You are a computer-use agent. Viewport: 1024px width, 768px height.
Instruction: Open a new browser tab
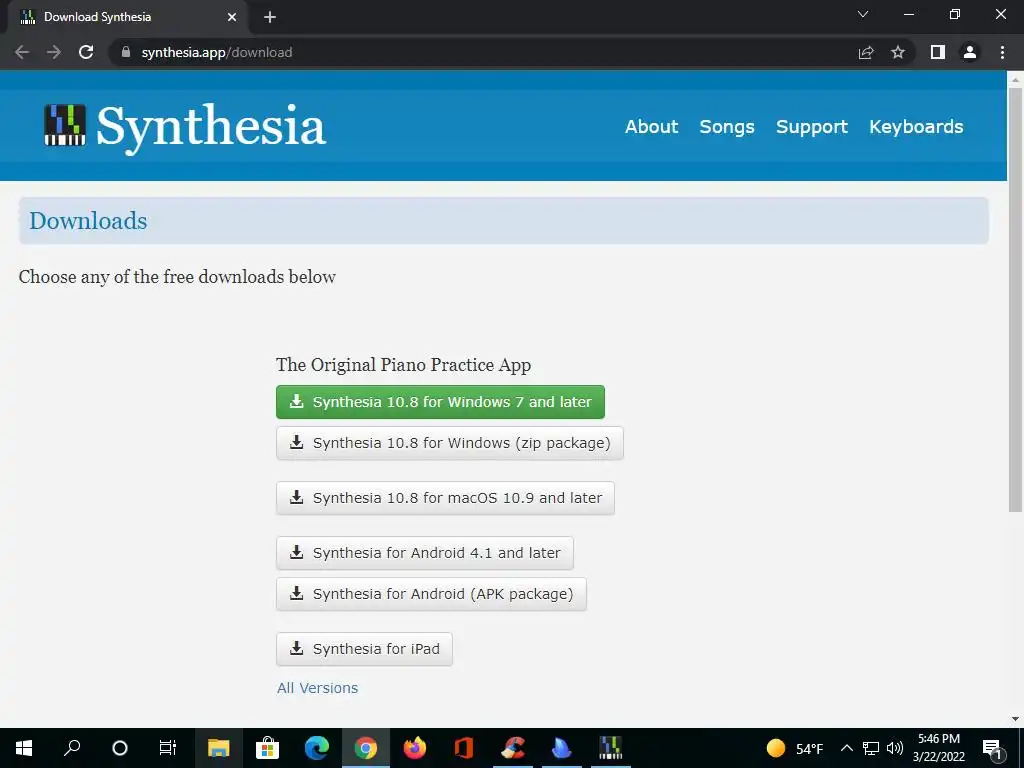[270, 17]
